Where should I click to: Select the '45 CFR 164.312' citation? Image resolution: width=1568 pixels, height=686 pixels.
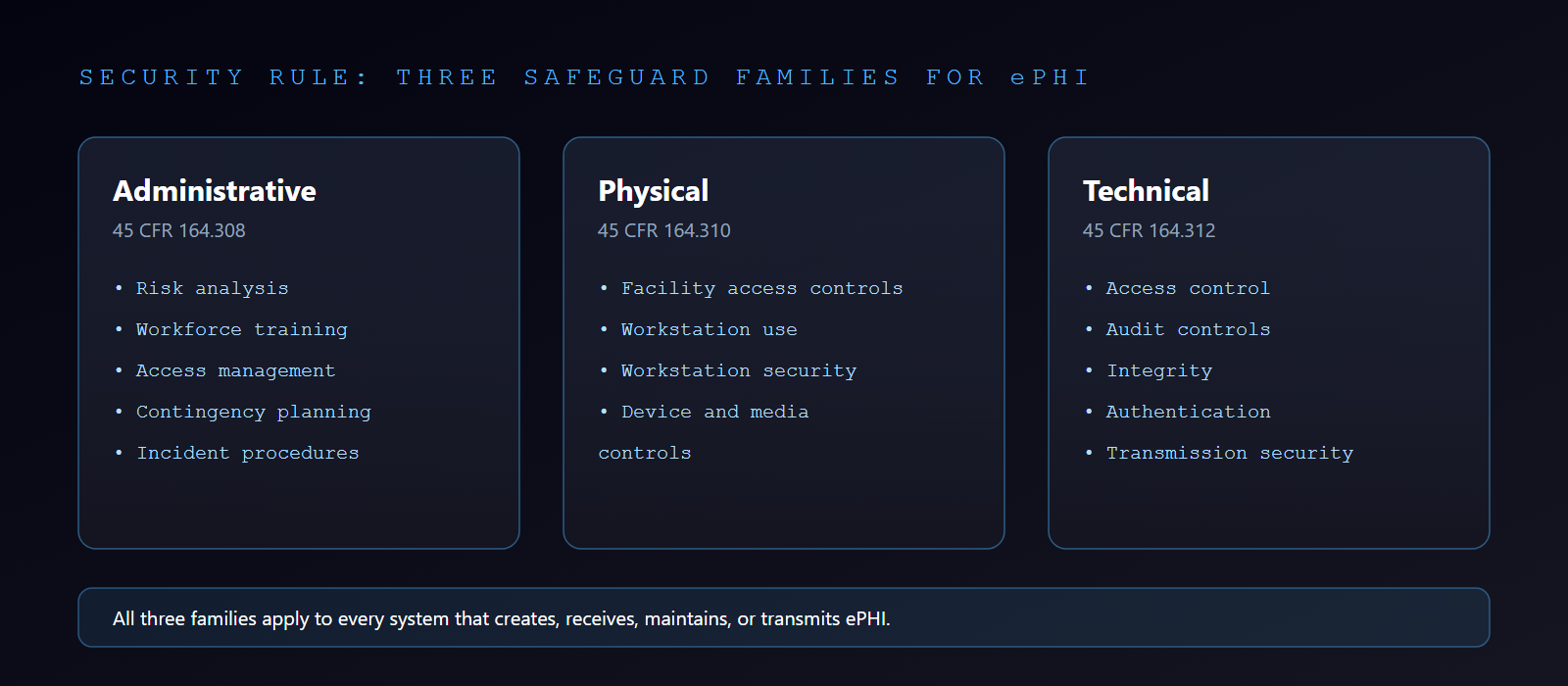tap(1150, 230)
